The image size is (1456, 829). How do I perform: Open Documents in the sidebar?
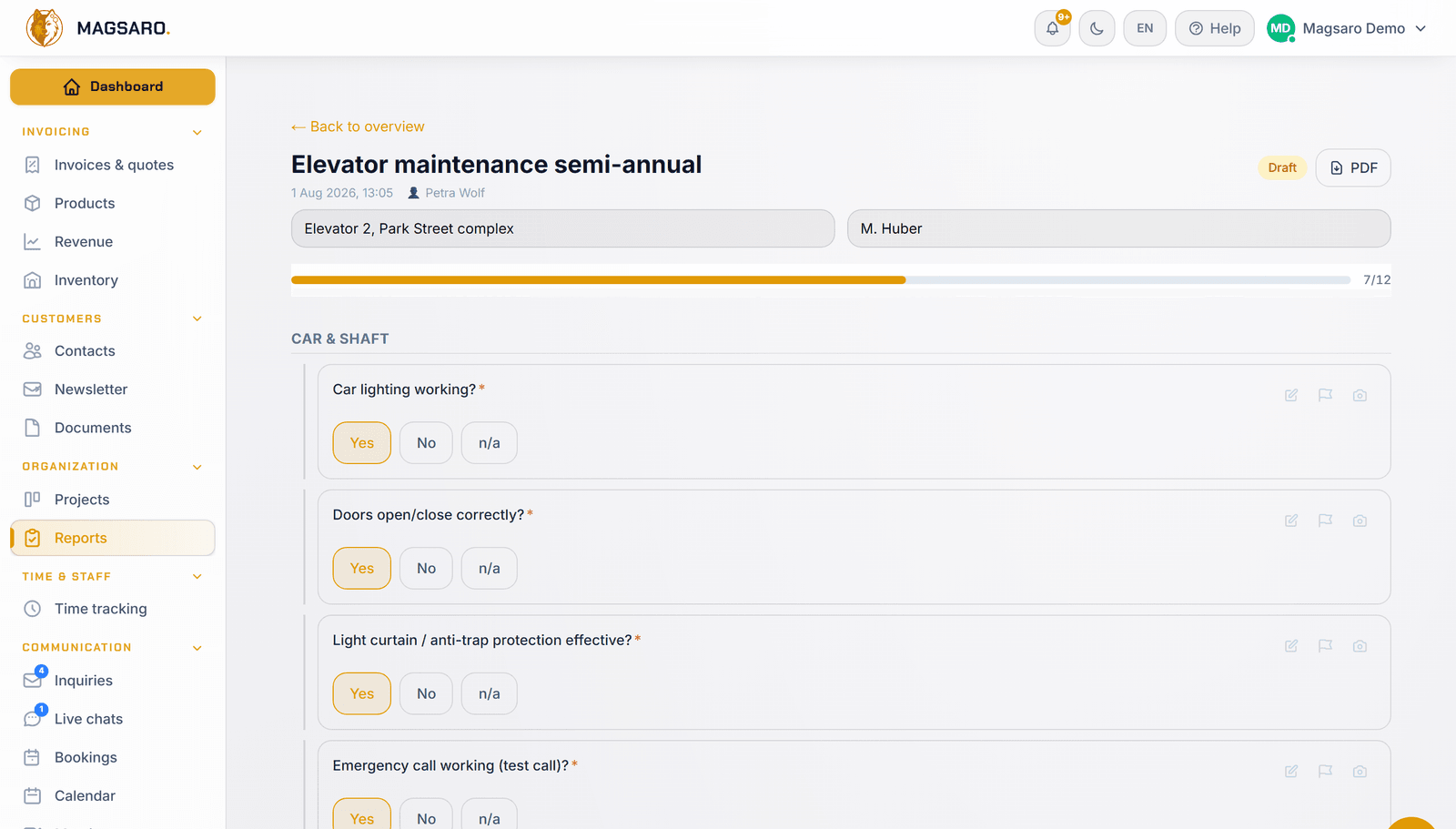(x=113, y=428)
